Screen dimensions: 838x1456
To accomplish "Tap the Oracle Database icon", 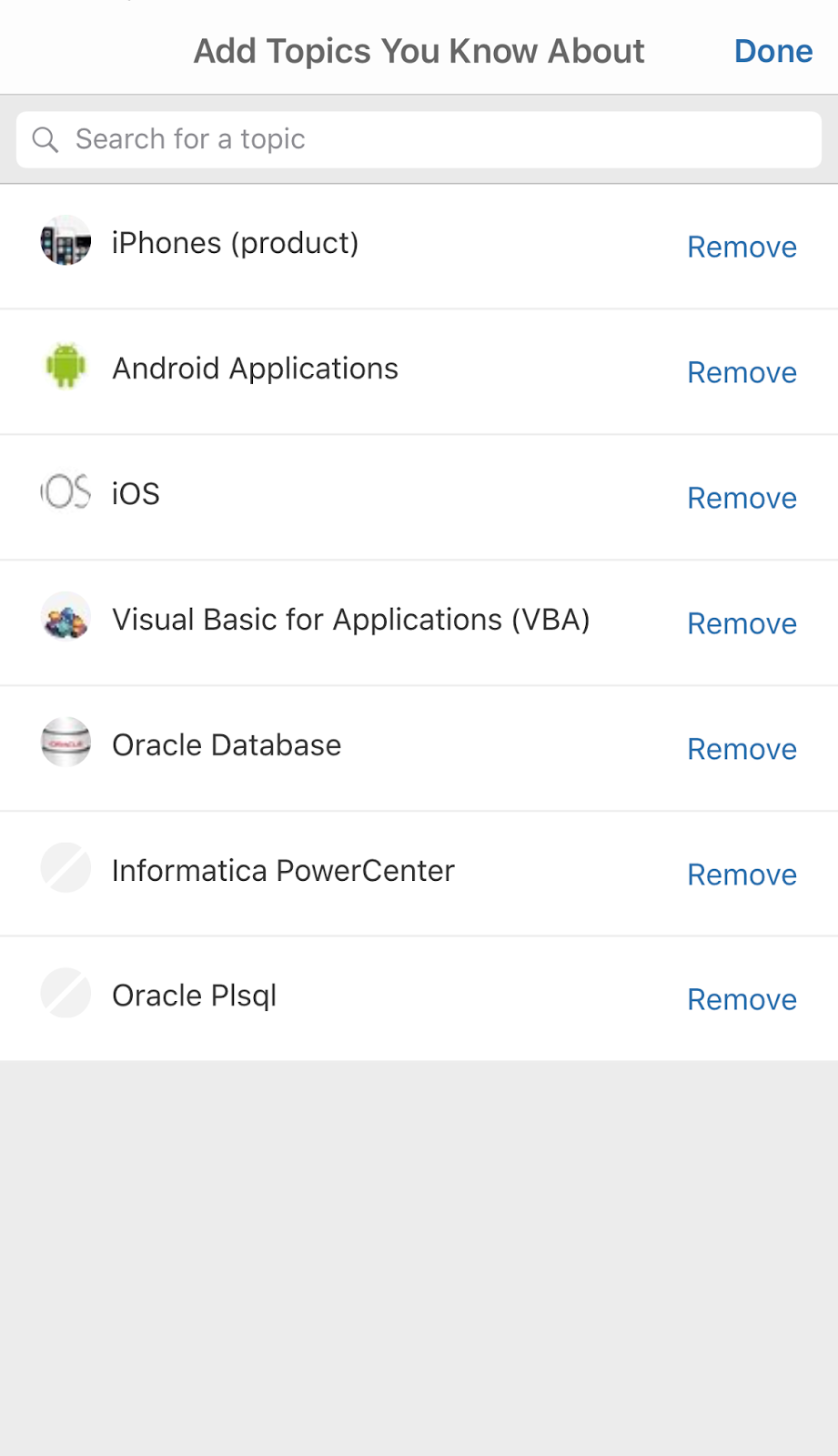I will click(x=66, y=743).
